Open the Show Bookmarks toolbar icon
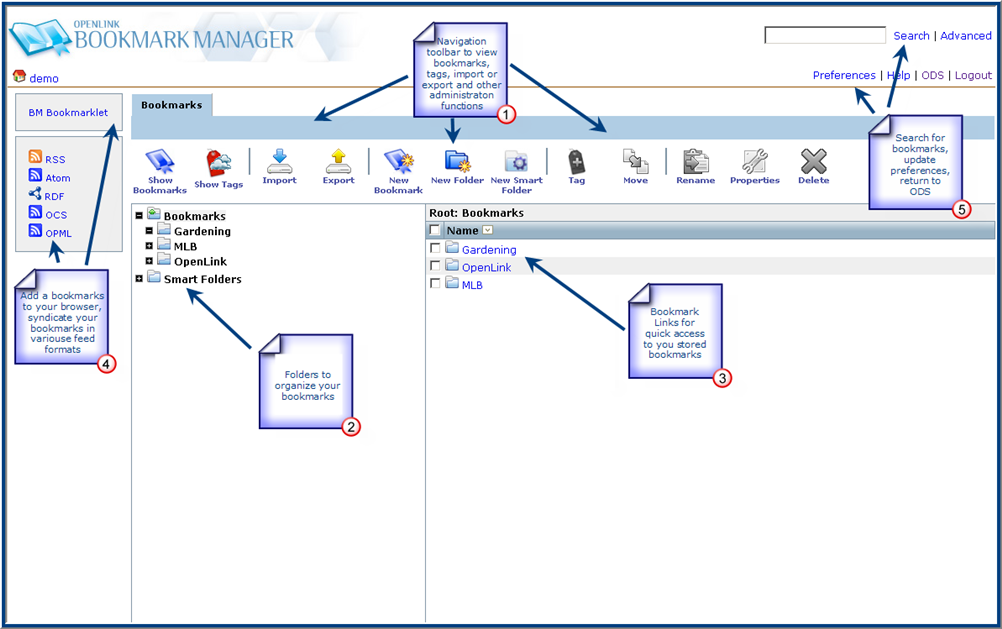Screen dimensions: 1002x629 point(160,161)
